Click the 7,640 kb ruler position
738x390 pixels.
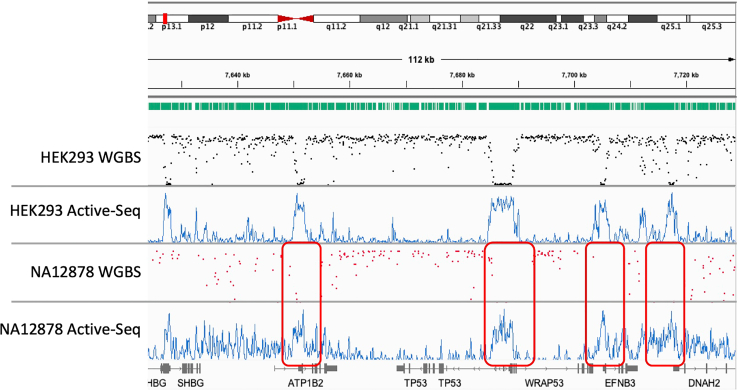[x=237, y=75]
